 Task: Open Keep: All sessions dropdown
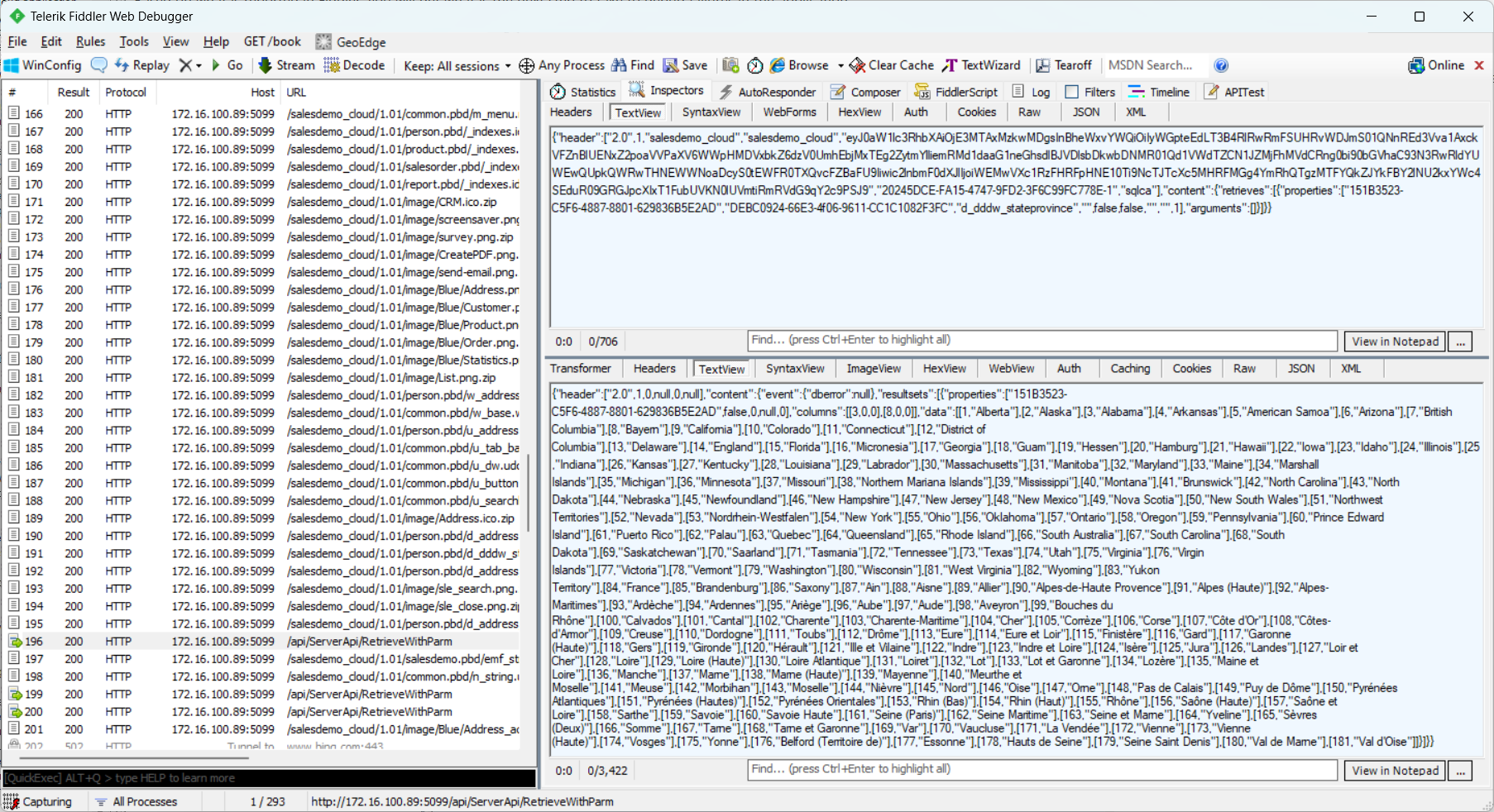(456, 66)
